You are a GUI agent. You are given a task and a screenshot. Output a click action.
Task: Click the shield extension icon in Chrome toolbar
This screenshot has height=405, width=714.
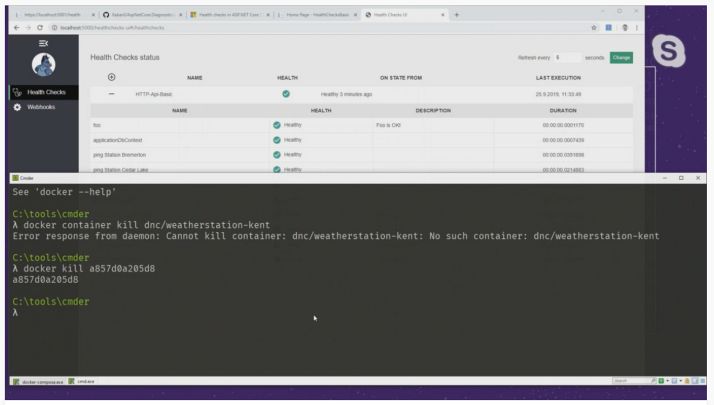(625, 28)
